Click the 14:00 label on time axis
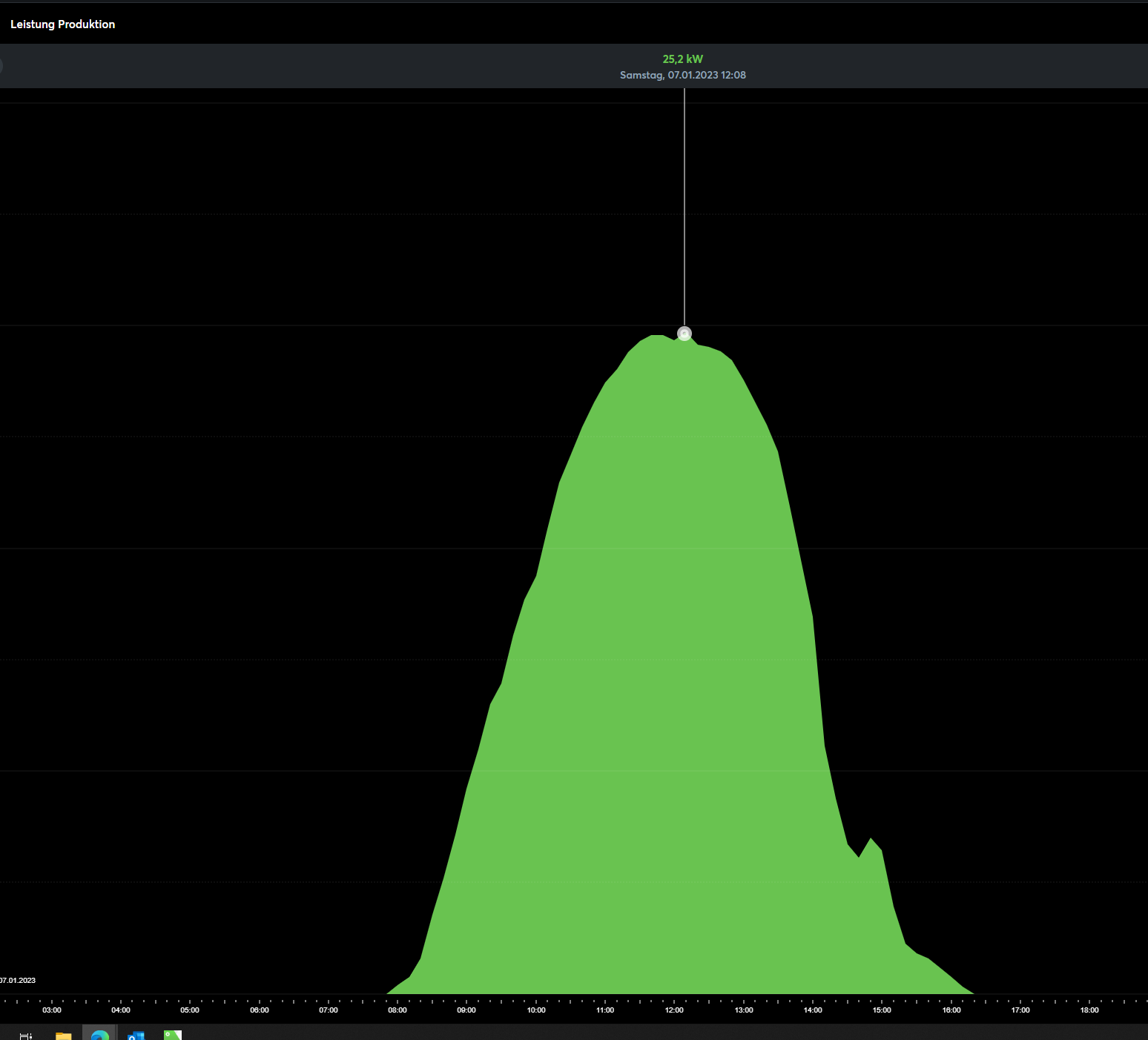 point(813,1010)
